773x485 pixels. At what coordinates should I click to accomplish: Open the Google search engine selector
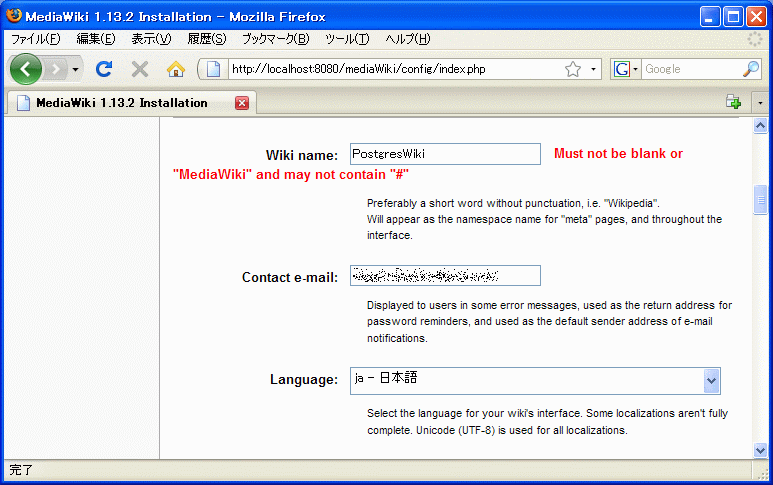coord(626,69)
